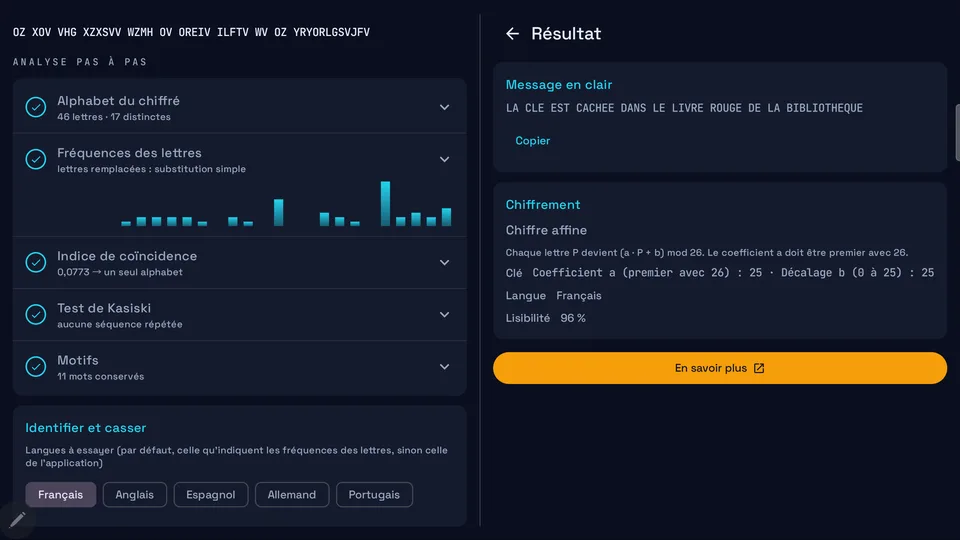This screenshot has width=960, height=540.
Task: Click the check icon for Motifs
Action: point(36,366)
